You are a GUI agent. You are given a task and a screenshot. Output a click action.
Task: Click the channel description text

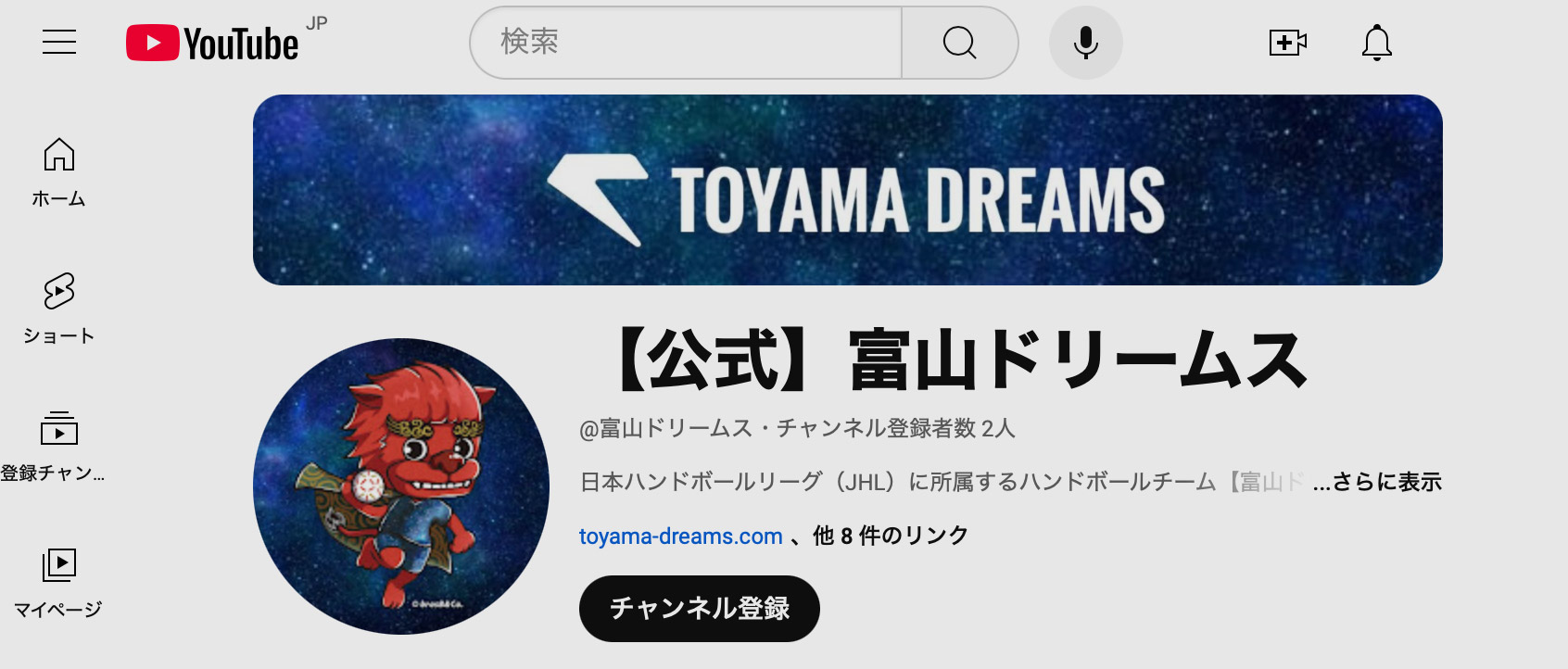coord(941,482)
